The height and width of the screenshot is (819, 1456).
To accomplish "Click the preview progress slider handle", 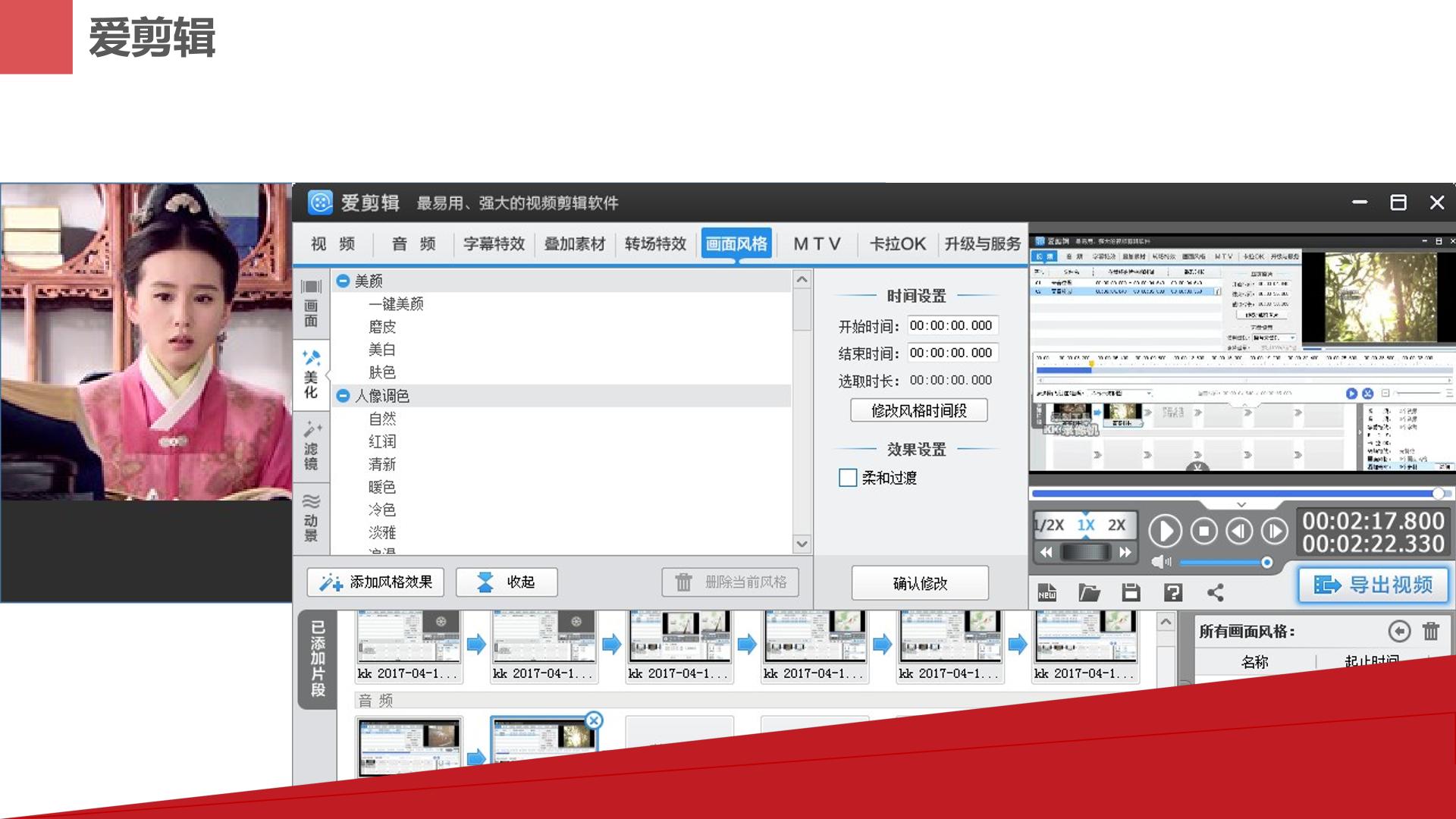I will click(1438, 494).
